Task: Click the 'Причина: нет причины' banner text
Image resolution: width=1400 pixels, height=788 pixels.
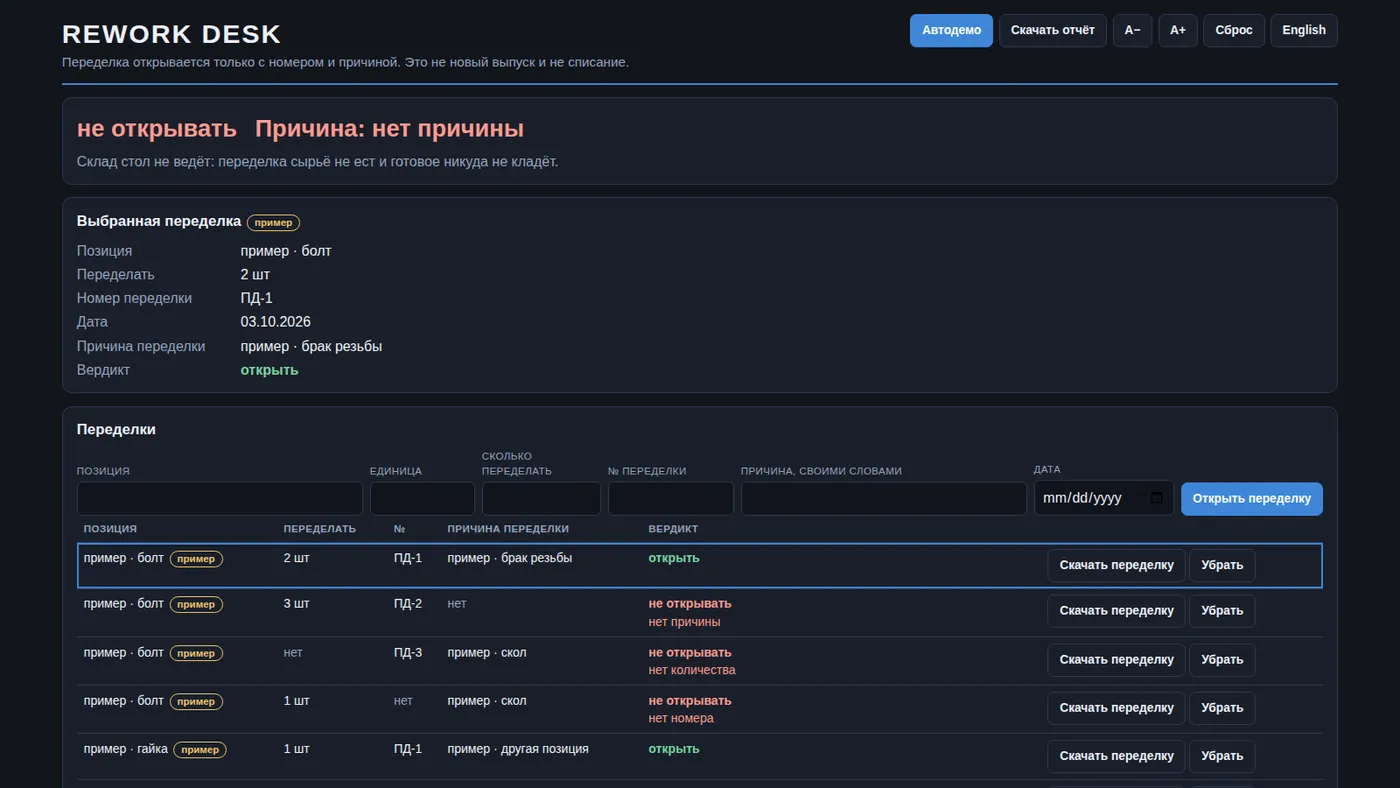Action: tap(389, 129)
